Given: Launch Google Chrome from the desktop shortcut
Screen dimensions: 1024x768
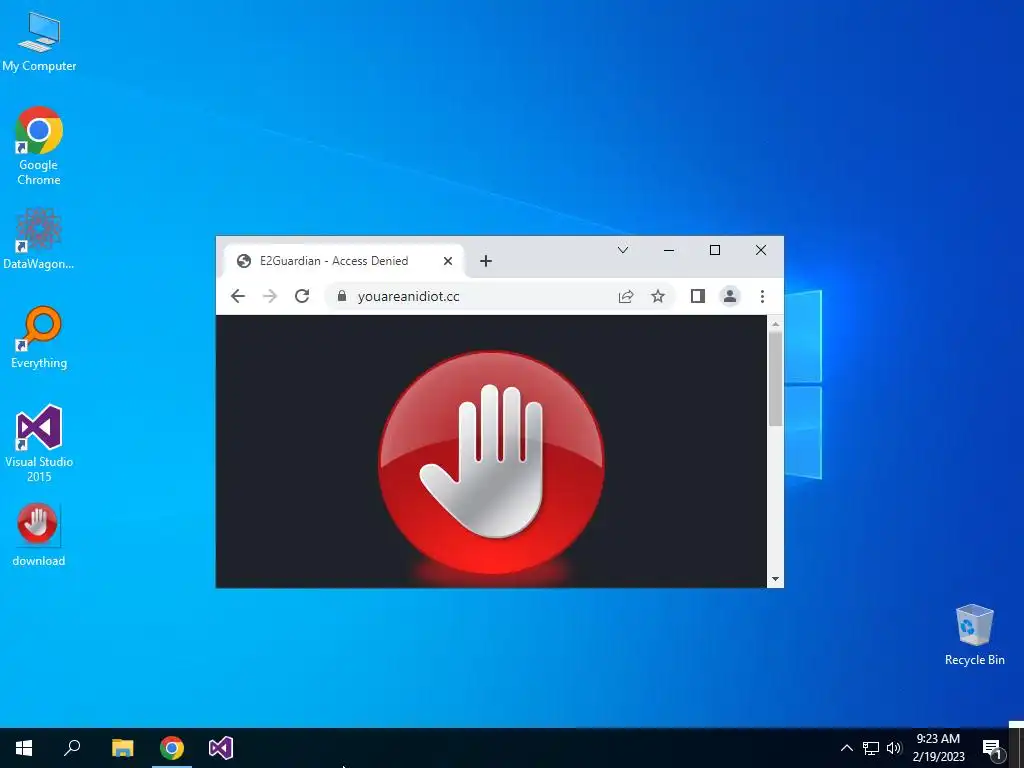Looking at the screenshot, I should click(x=39, y=146).
